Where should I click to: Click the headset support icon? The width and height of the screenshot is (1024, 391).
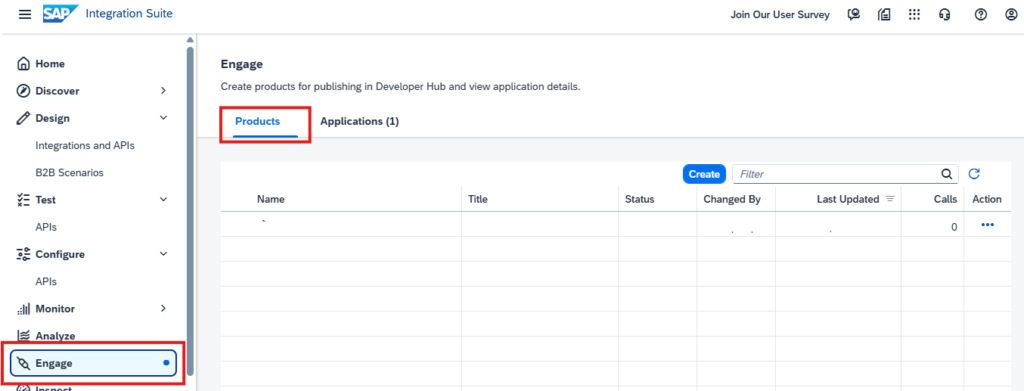[944, 14]
